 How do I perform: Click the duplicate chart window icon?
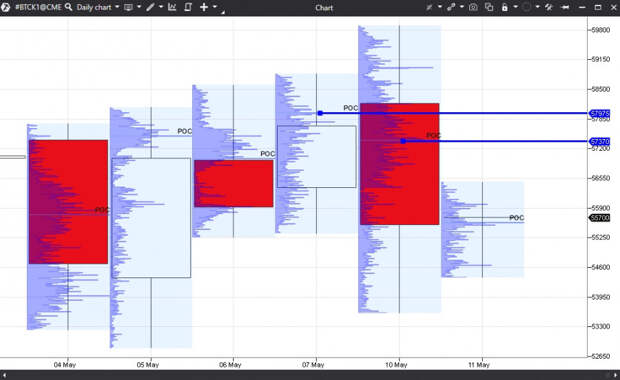point(489,7)
